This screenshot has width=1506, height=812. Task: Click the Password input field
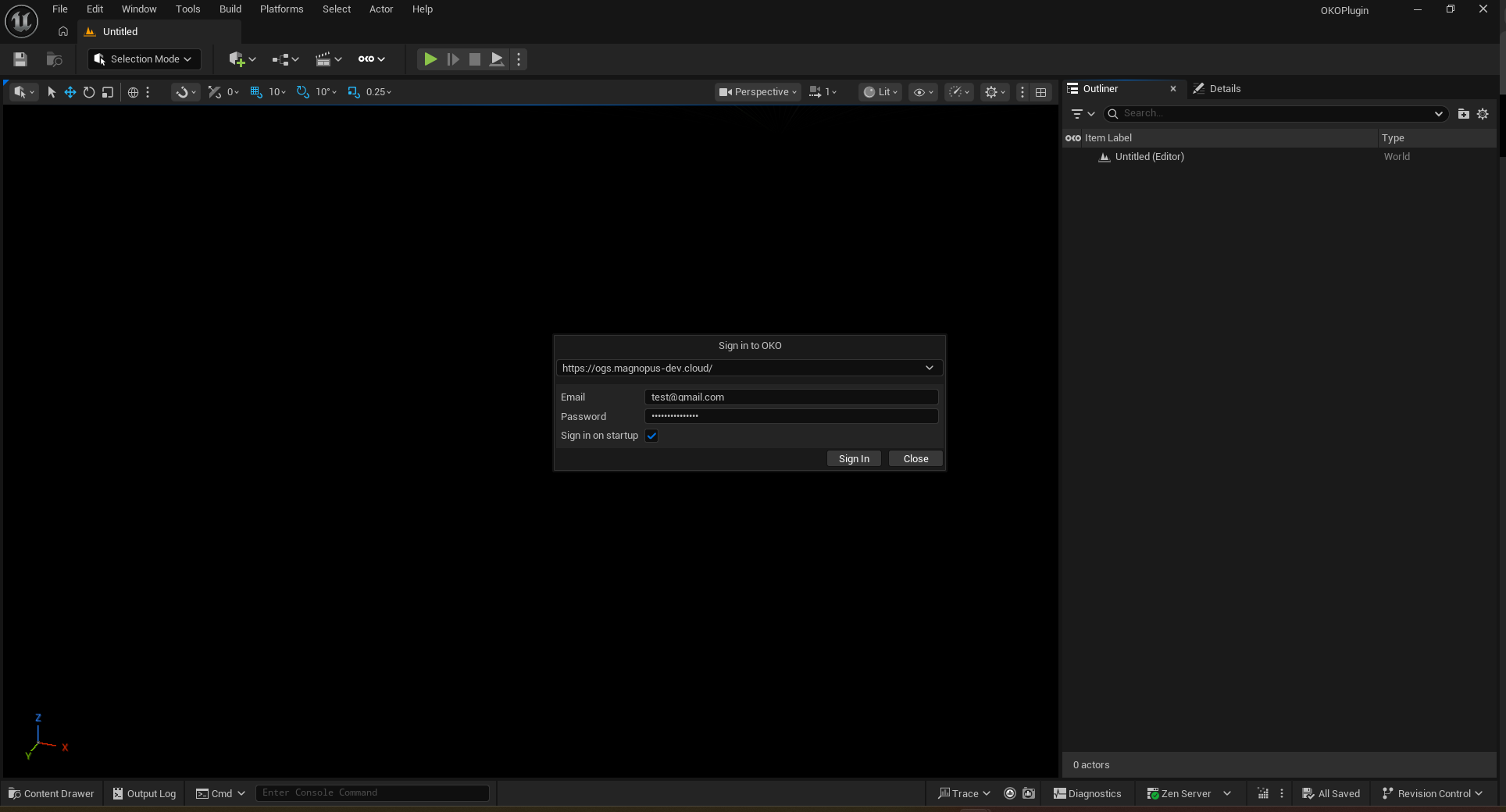791,416
